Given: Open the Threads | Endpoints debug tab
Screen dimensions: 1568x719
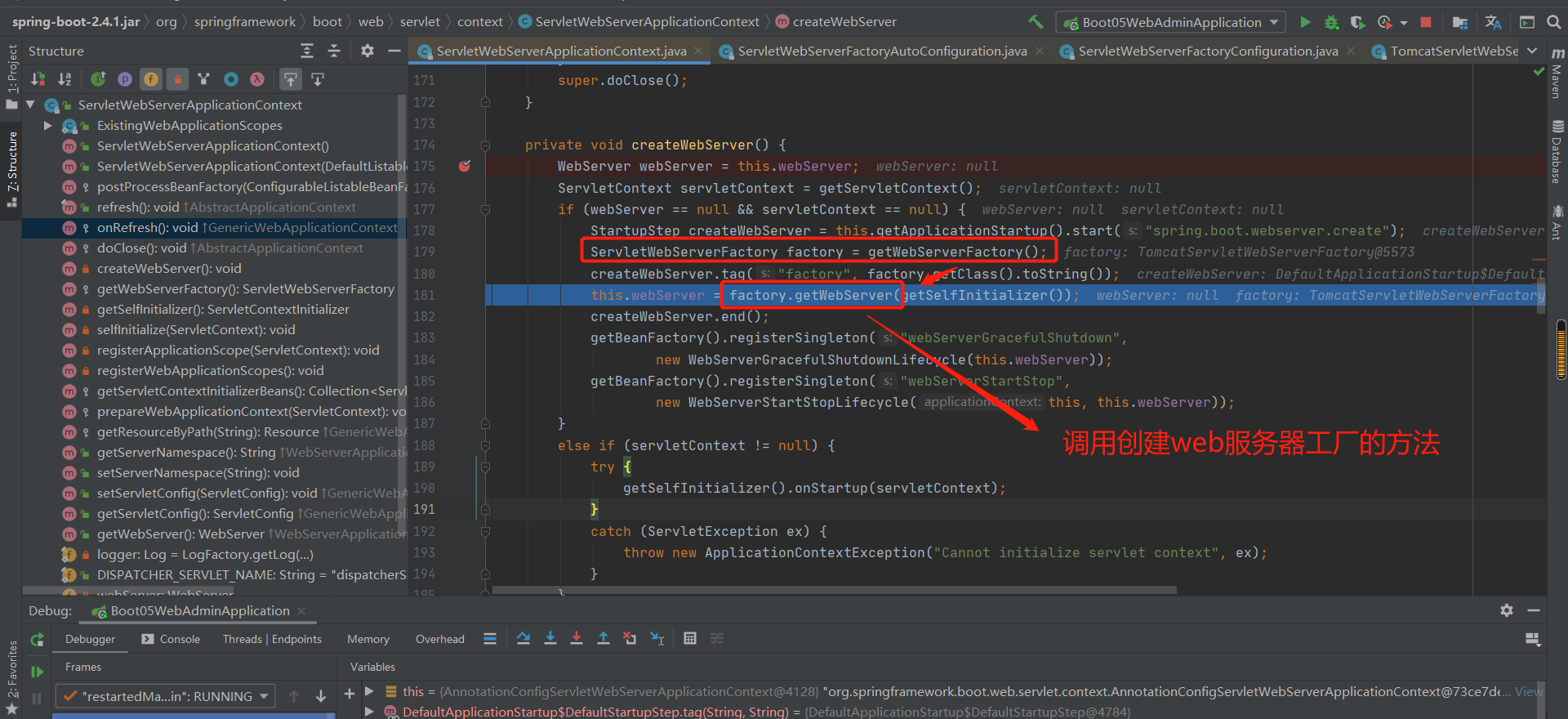Looking at the screenshot, I should click(x=272, y=639).
